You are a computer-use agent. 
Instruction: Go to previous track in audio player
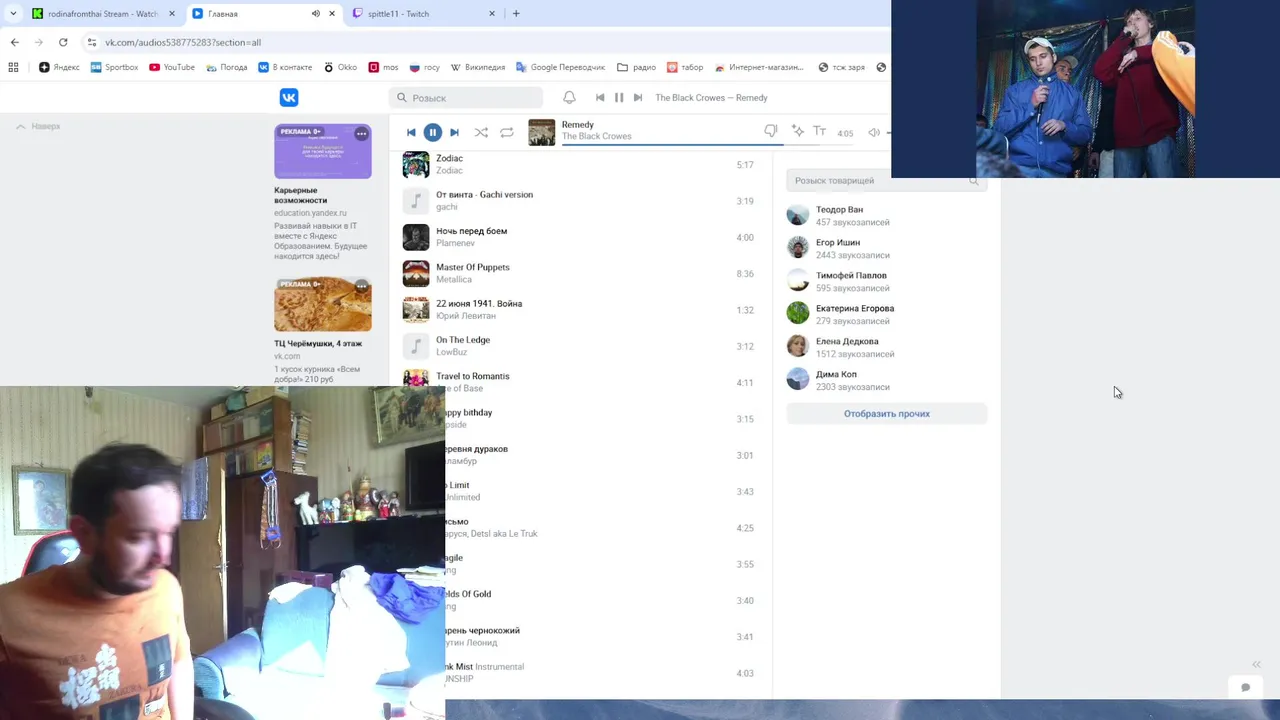pos(411,132)
